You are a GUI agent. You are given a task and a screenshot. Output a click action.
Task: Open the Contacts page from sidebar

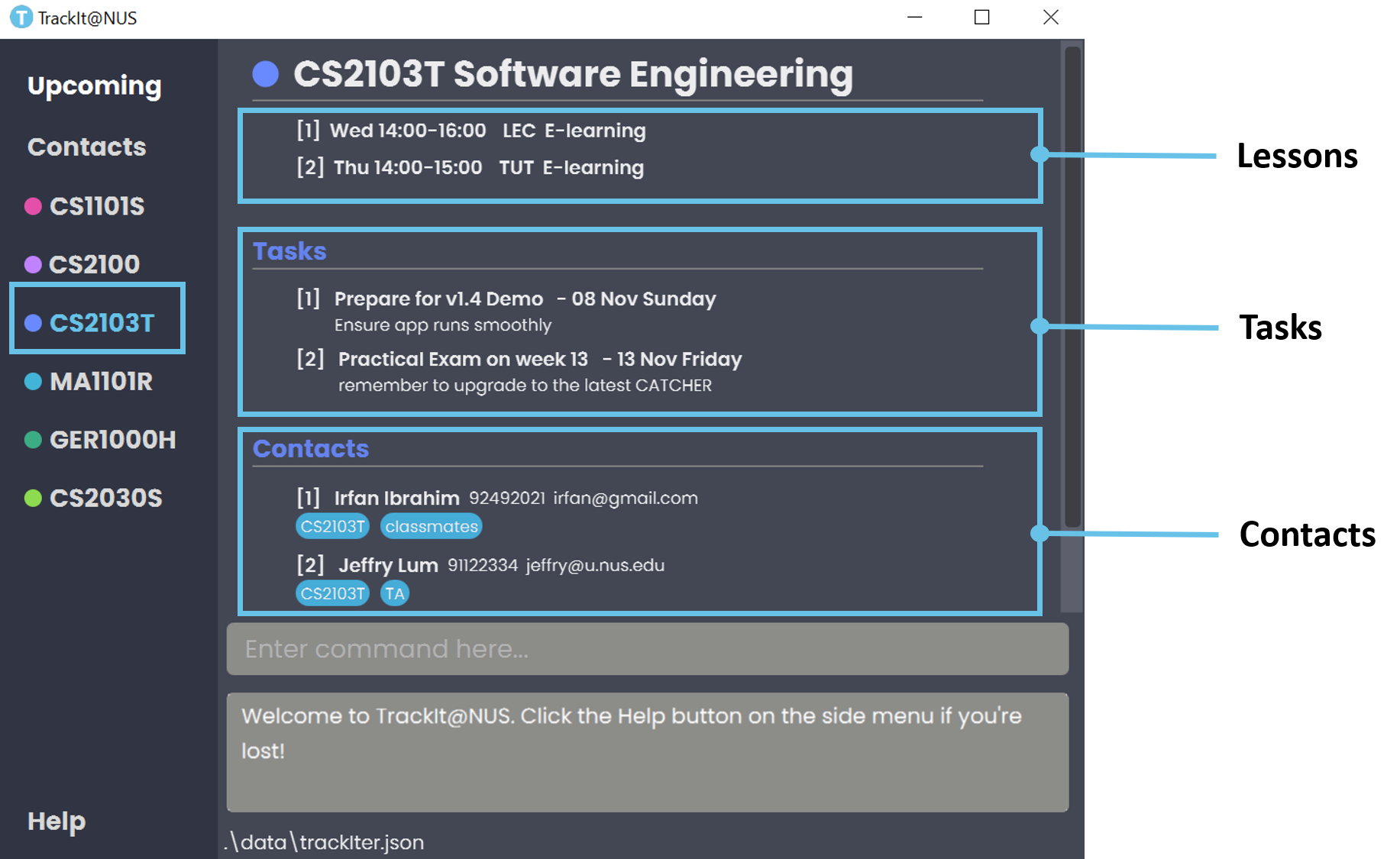click(x=86, y=147)
